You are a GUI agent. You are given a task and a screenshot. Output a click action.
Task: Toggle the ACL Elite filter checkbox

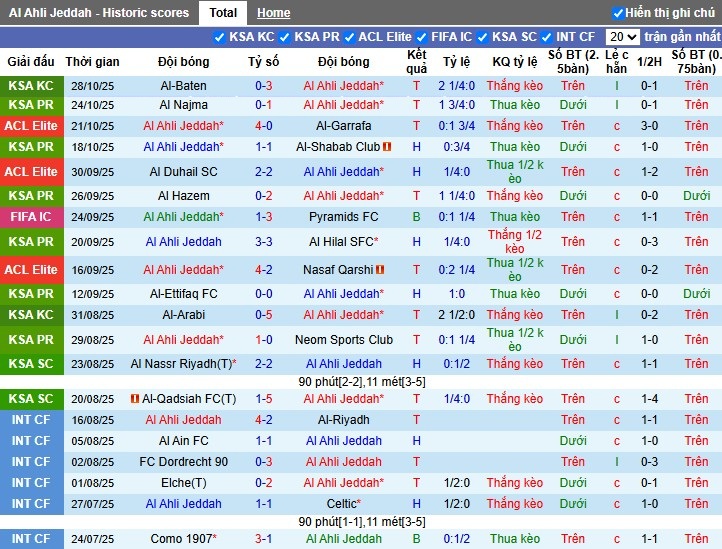pyautogui.click(x=350, y=37)
